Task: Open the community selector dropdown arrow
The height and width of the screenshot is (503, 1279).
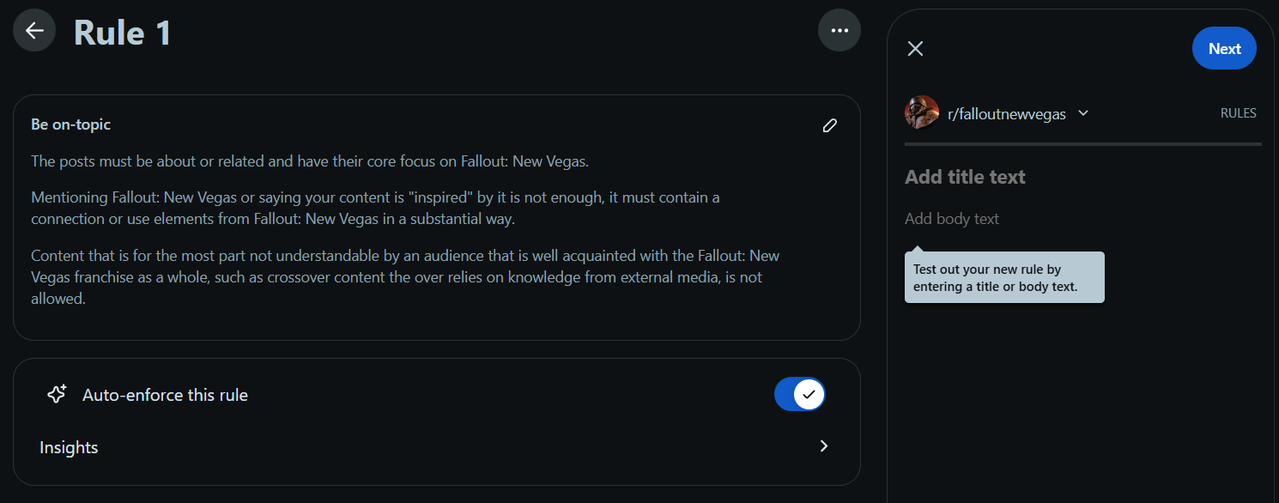Action: [x=1083, y=113]
